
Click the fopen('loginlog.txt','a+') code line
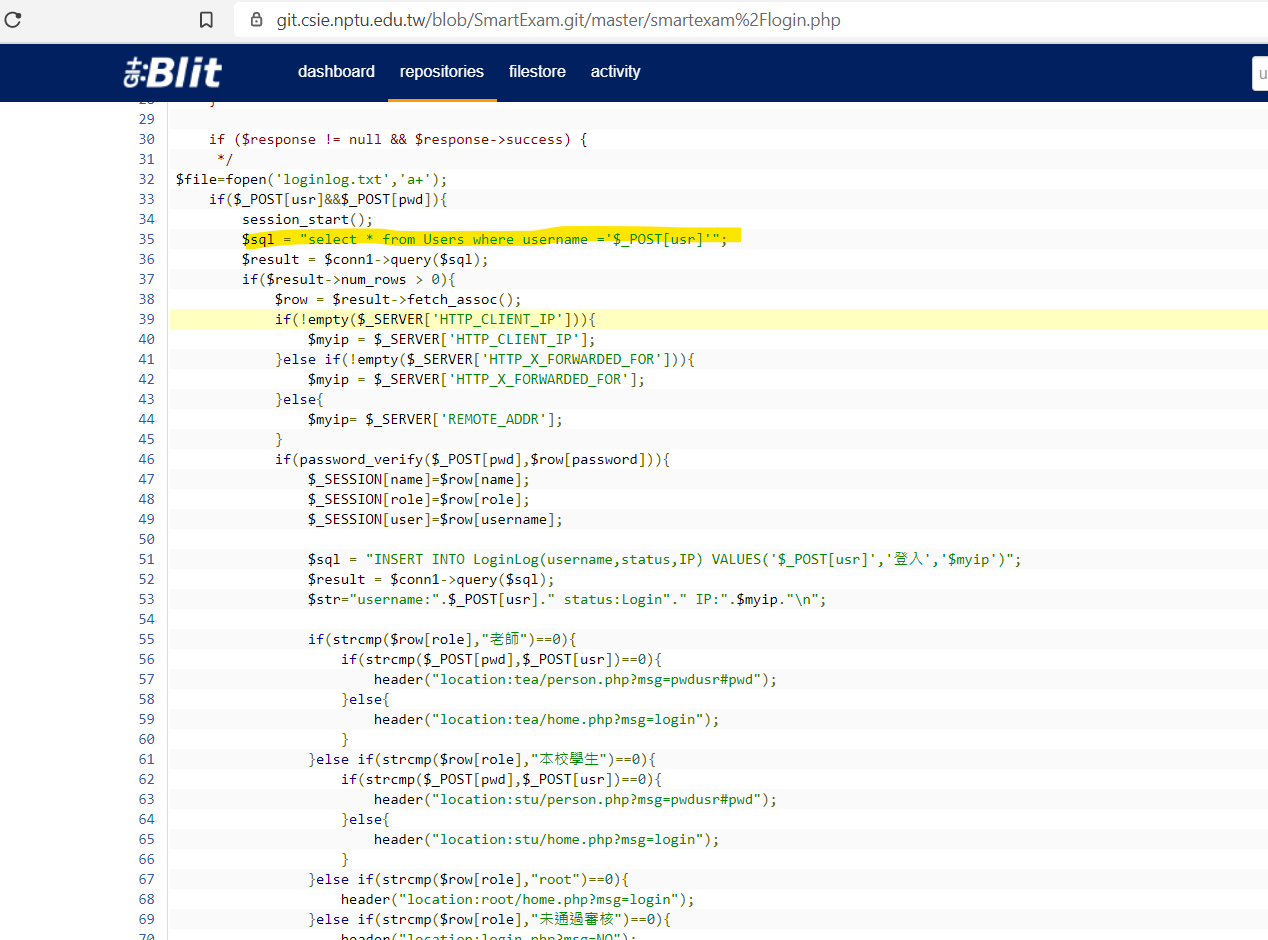311,179
